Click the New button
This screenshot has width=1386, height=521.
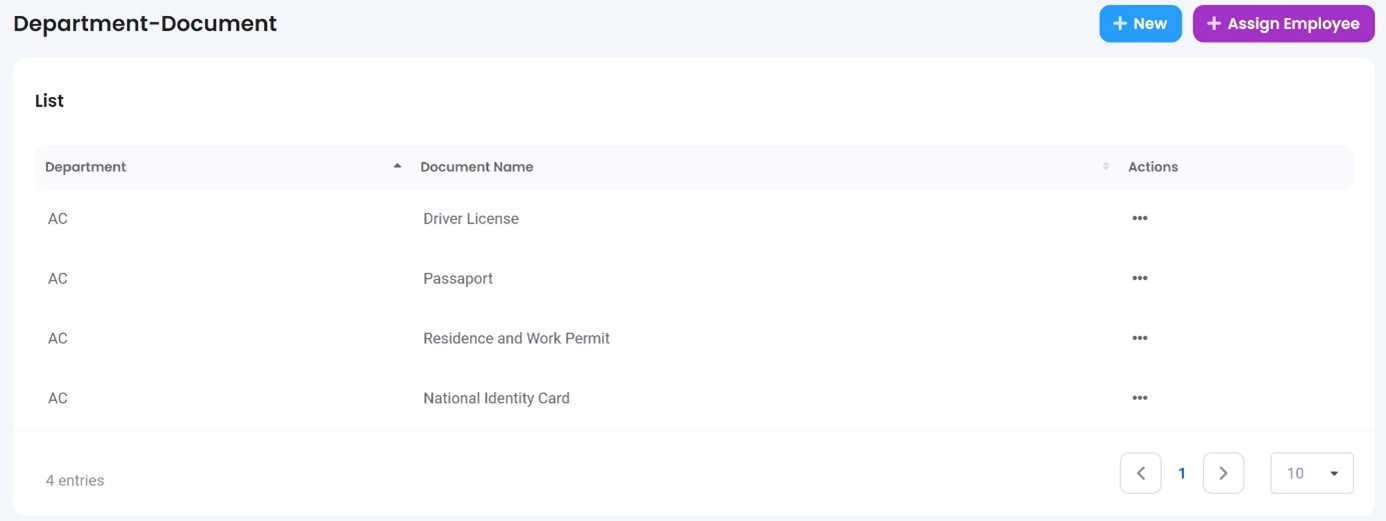1140,24
